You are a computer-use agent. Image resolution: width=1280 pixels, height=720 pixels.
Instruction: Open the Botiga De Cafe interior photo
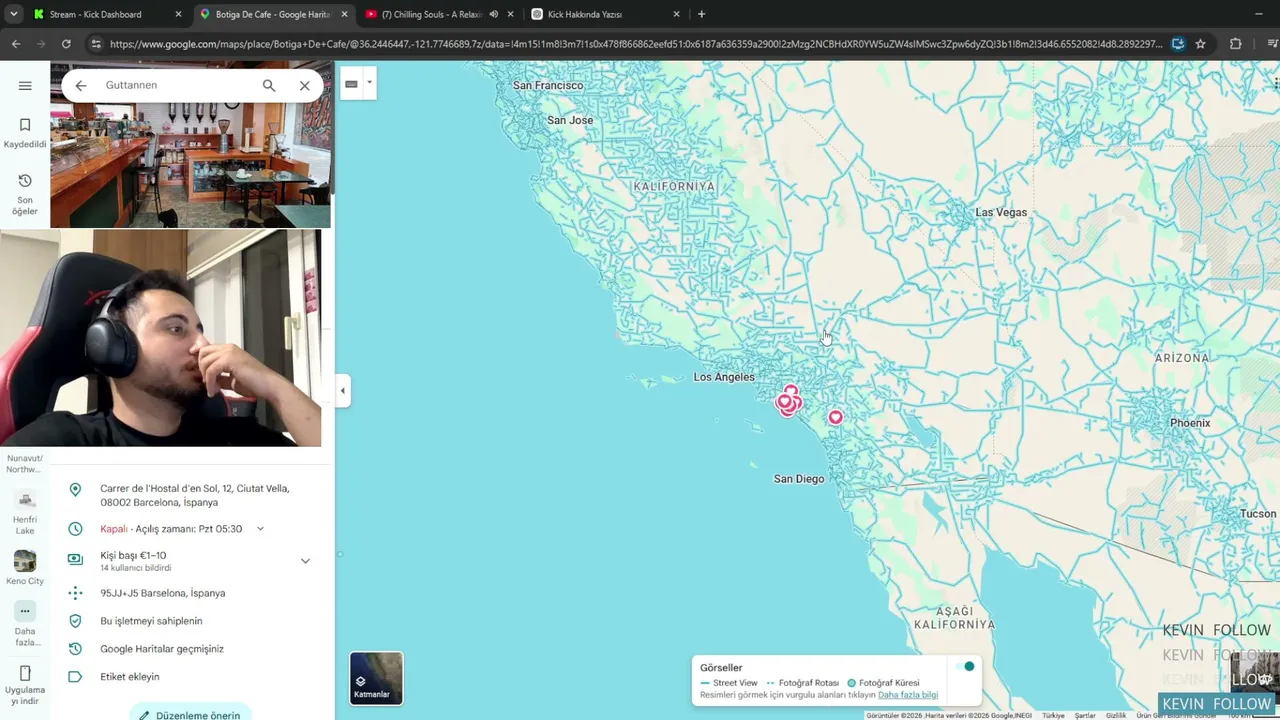pyautogui.click(x=190, y=165)
